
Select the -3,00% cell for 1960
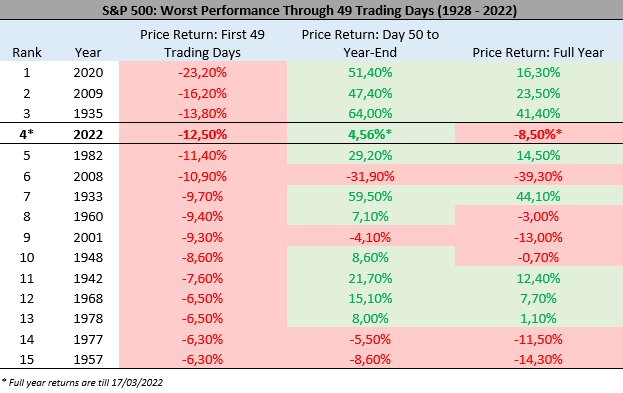(538, 217)
